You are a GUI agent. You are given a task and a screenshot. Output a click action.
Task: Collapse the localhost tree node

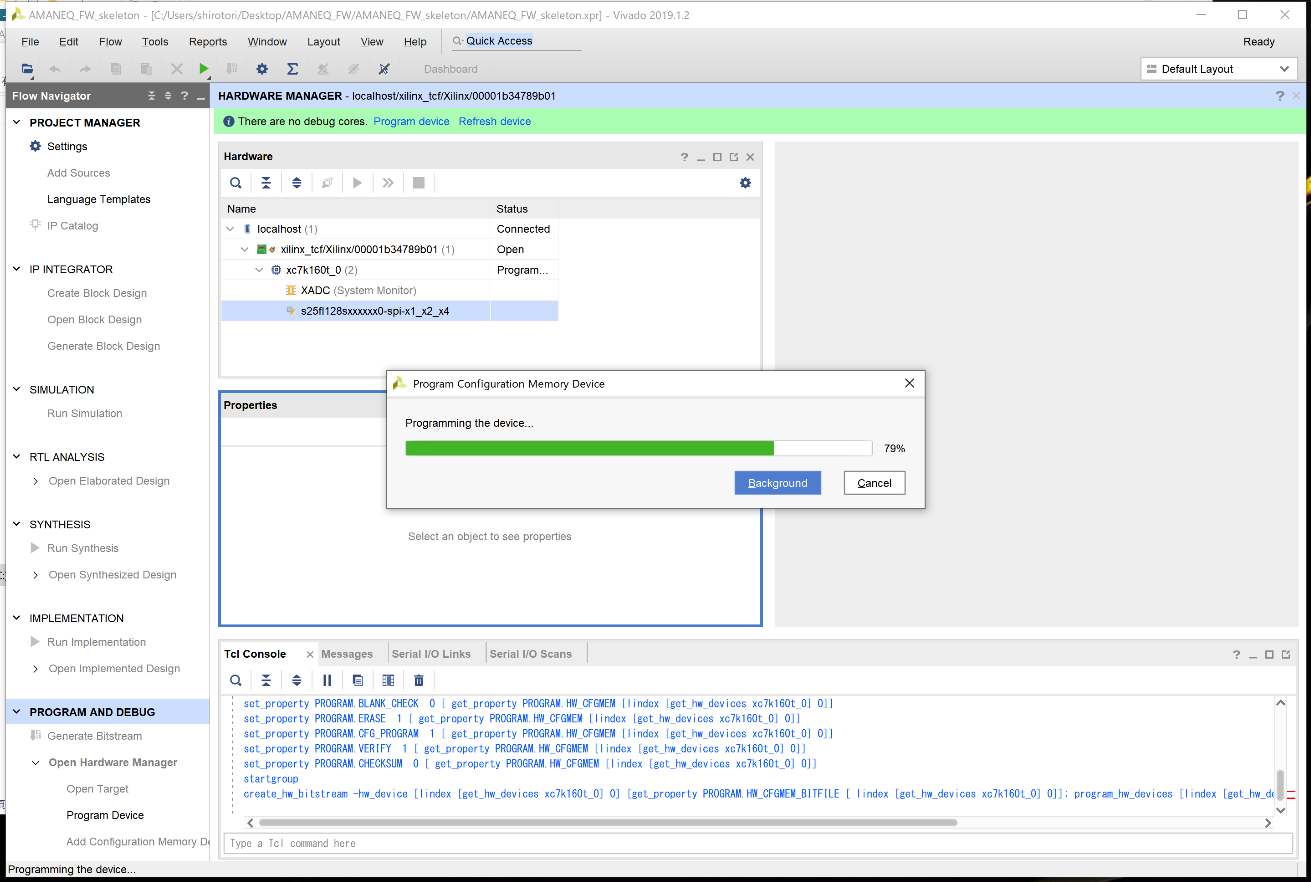[231, 229]
